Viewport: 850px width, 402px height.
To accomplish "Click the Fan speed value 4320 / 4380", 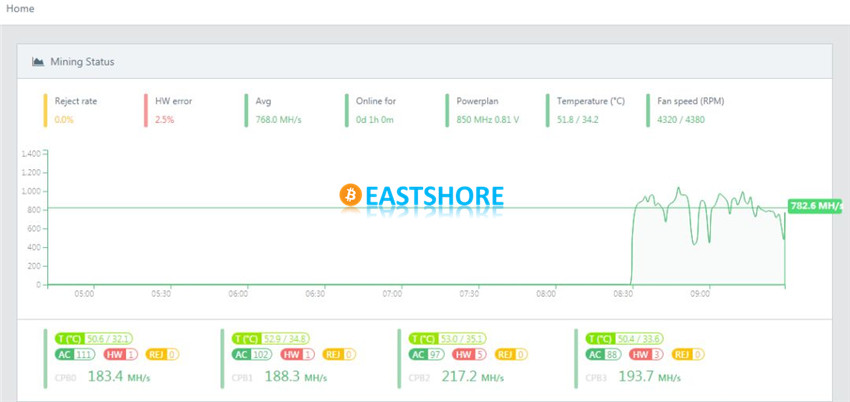I will coord(681,120).
